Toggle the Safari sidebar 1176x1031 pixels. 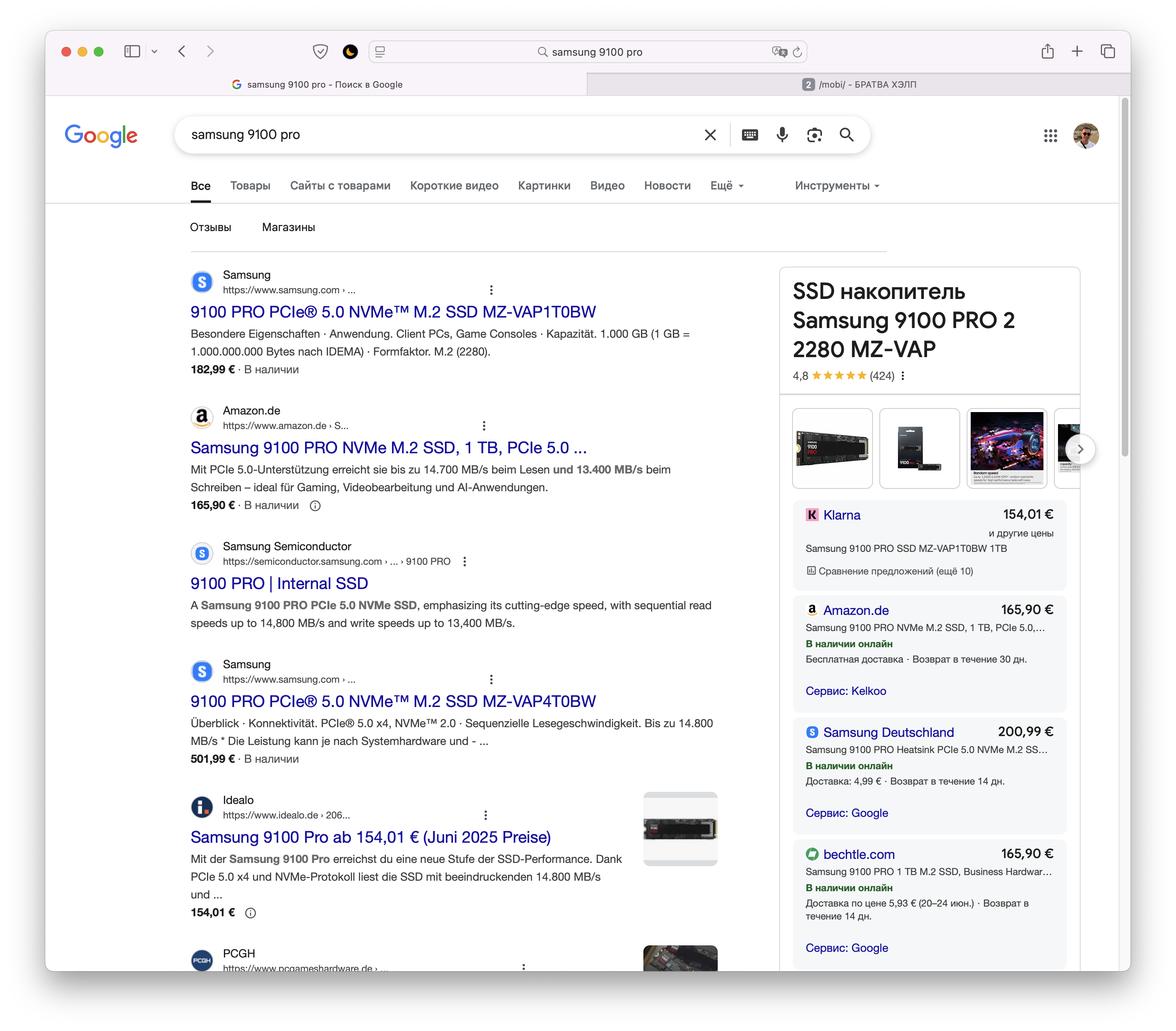[132, 52]
